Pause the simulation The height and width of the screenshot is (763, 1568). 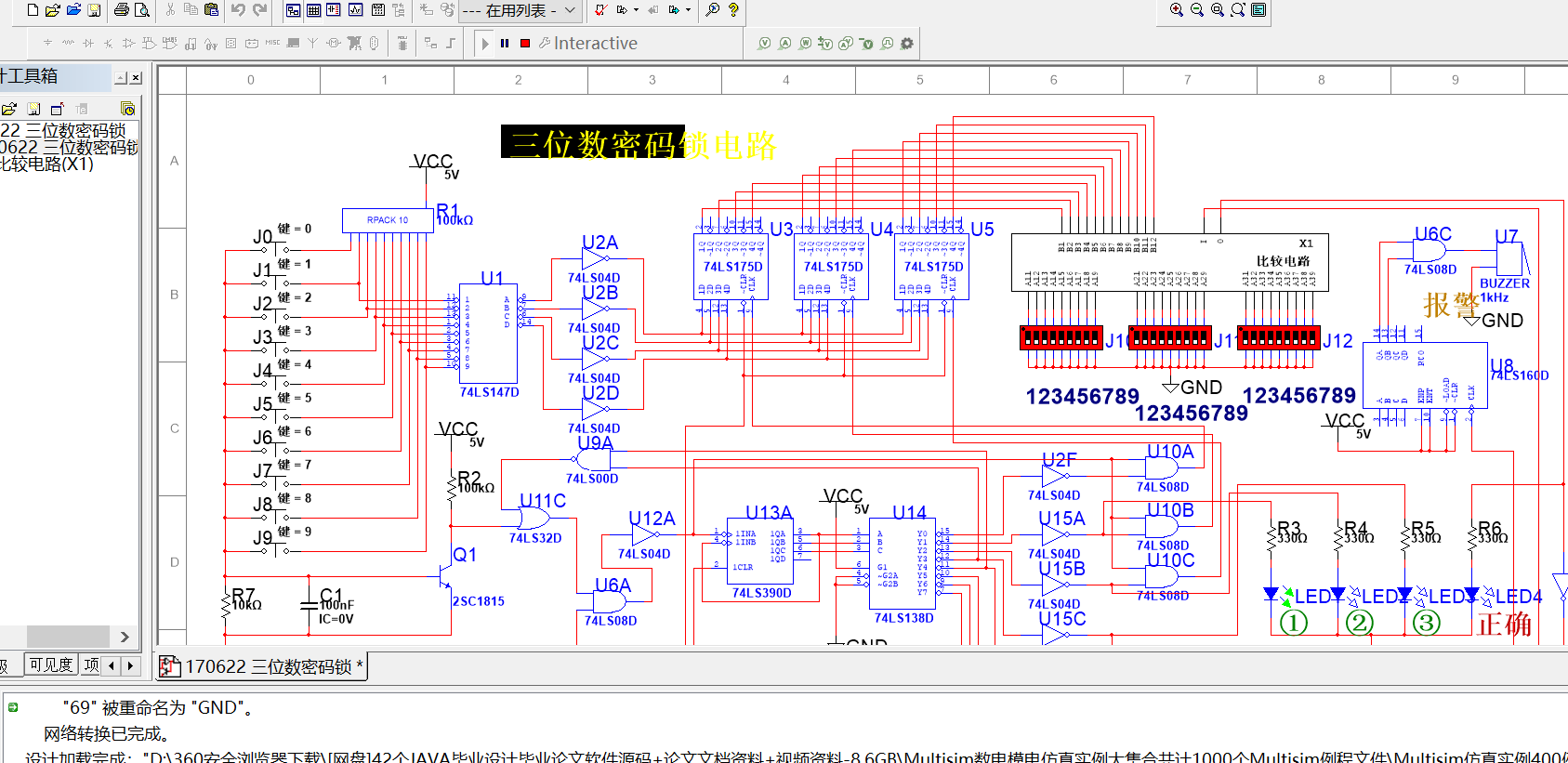coord(505,43)
